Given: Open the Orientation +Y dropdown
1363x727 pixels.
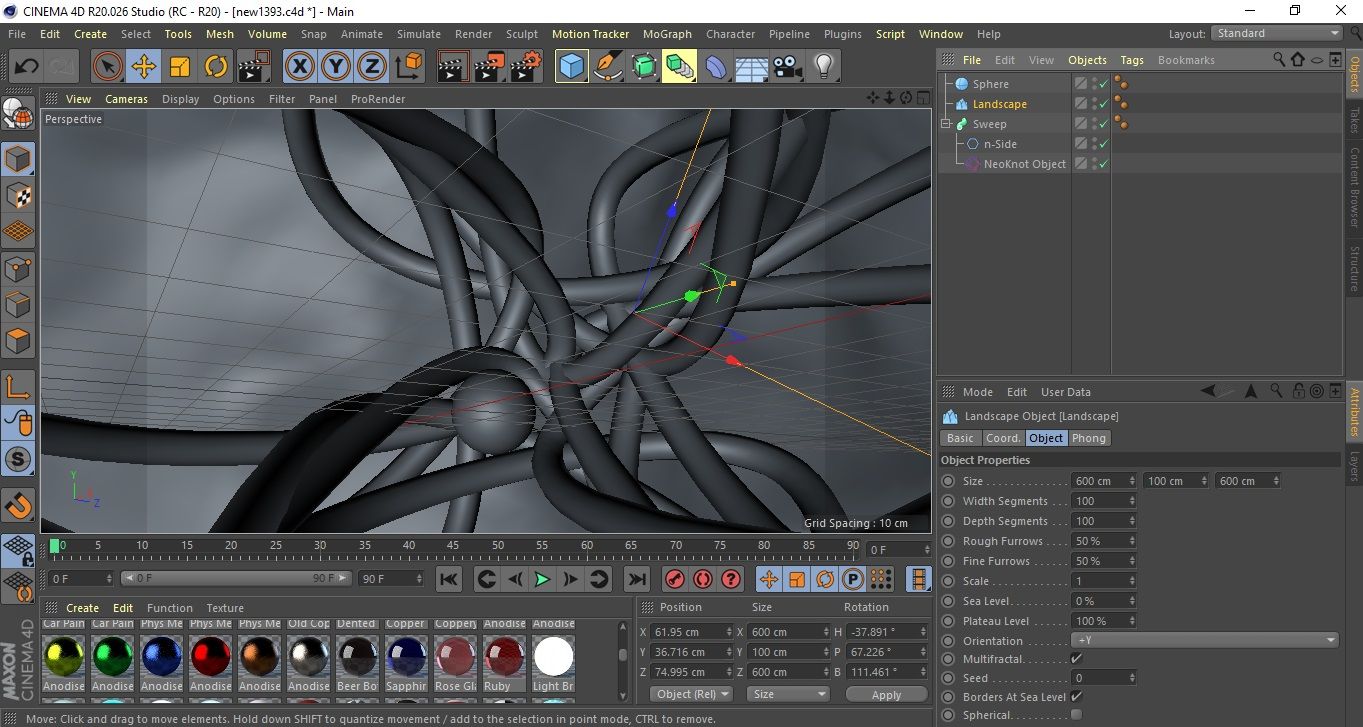Looking at the screenshot, I should coord(1205,641).
